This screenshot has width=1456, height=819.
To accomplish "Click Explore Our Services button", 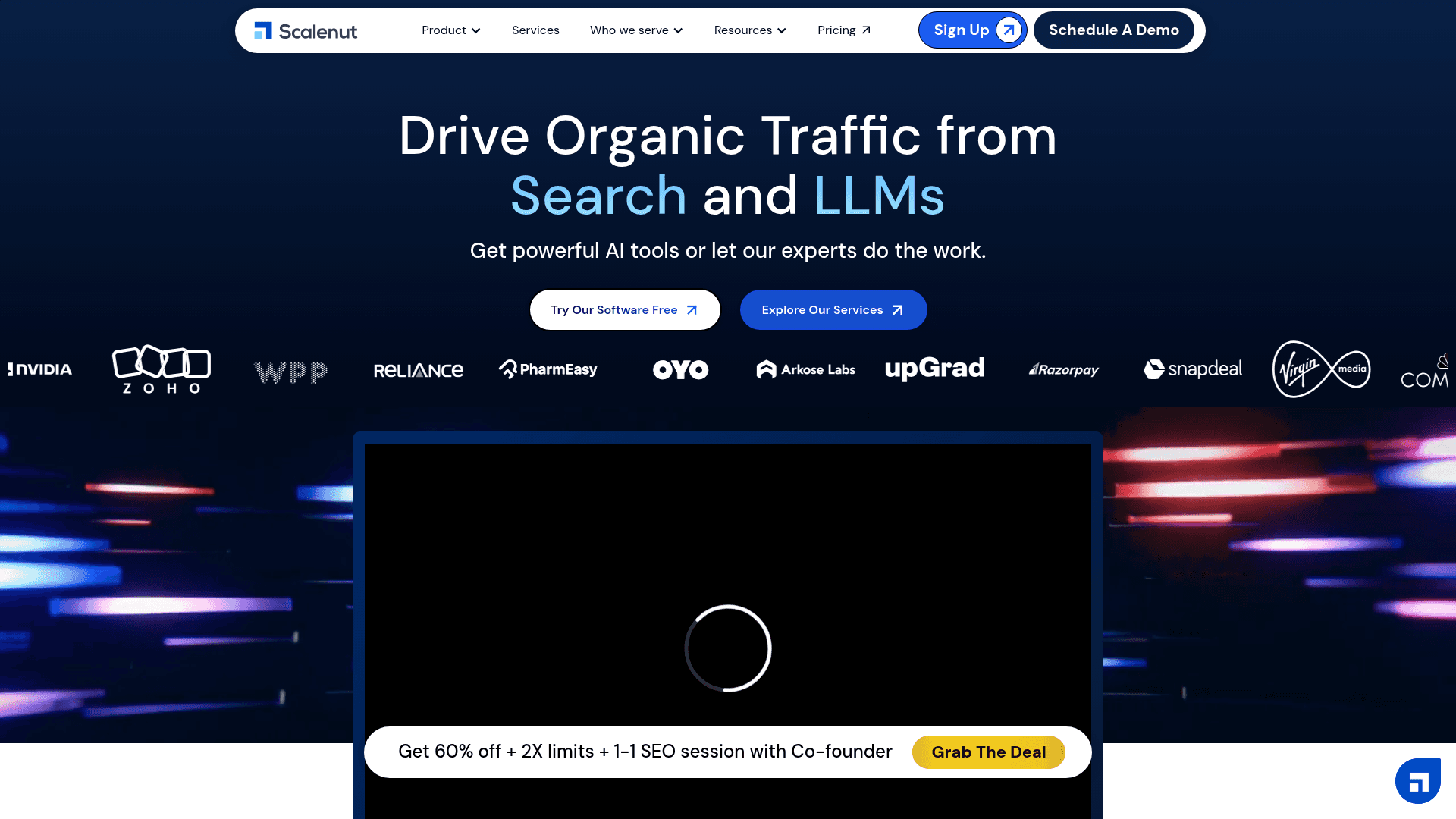I will [x=833, y=310].
